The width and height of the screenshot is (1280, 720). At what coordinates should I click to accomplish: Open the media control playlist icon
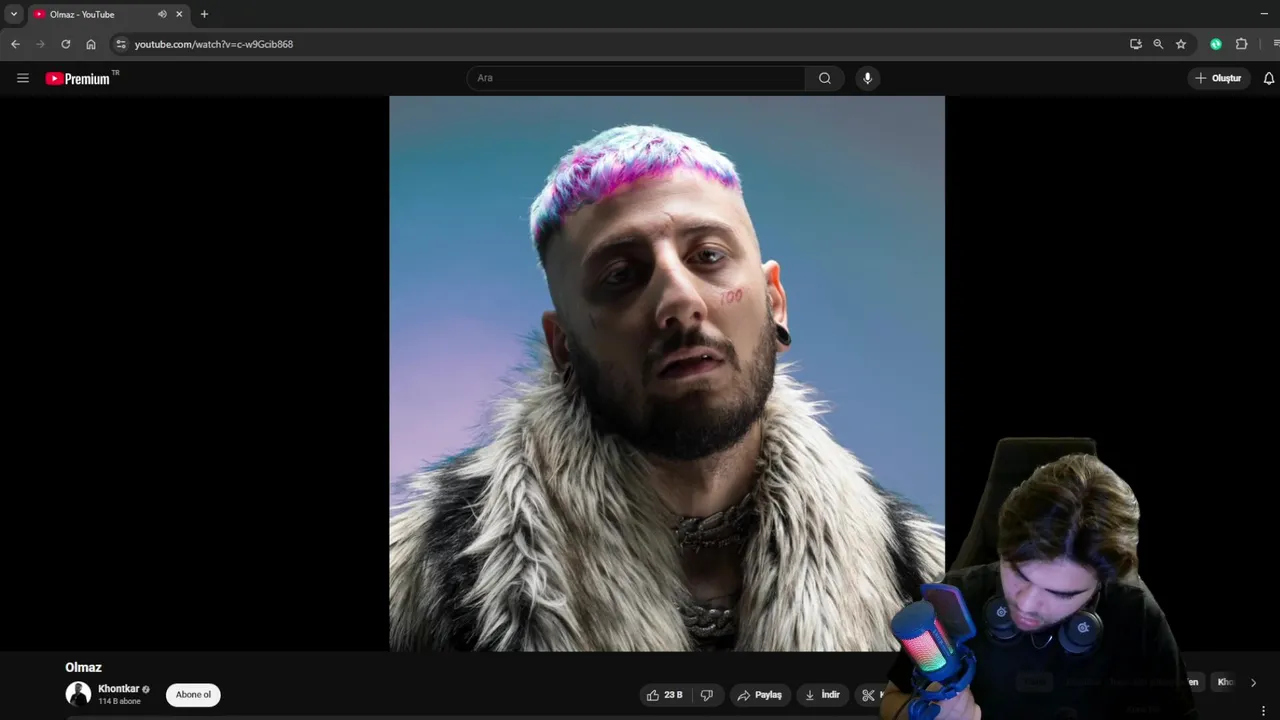tap(1276, 44)
